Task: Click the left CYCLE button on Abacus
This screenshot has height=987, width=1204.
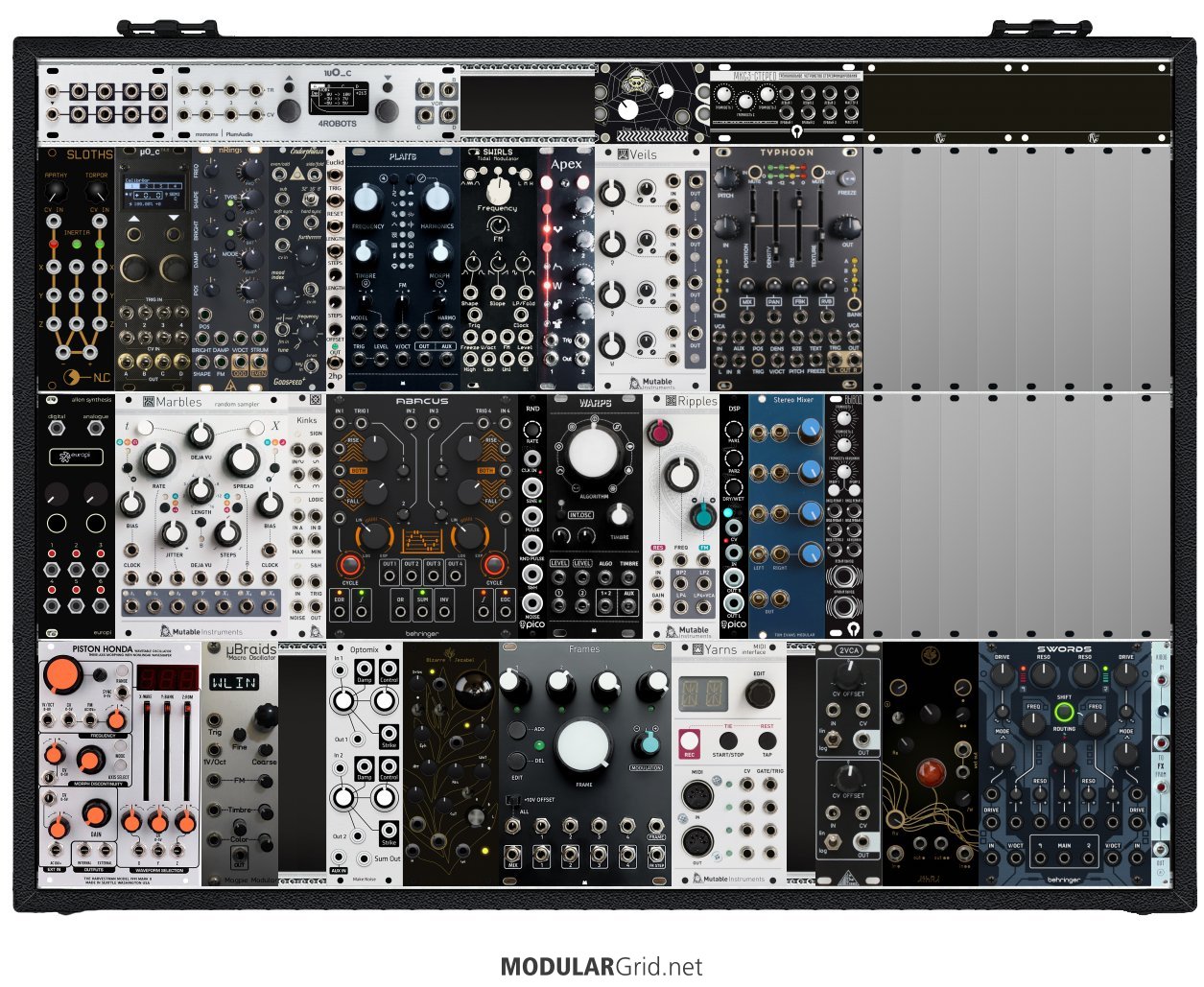Action: click(x=349, y=565)
